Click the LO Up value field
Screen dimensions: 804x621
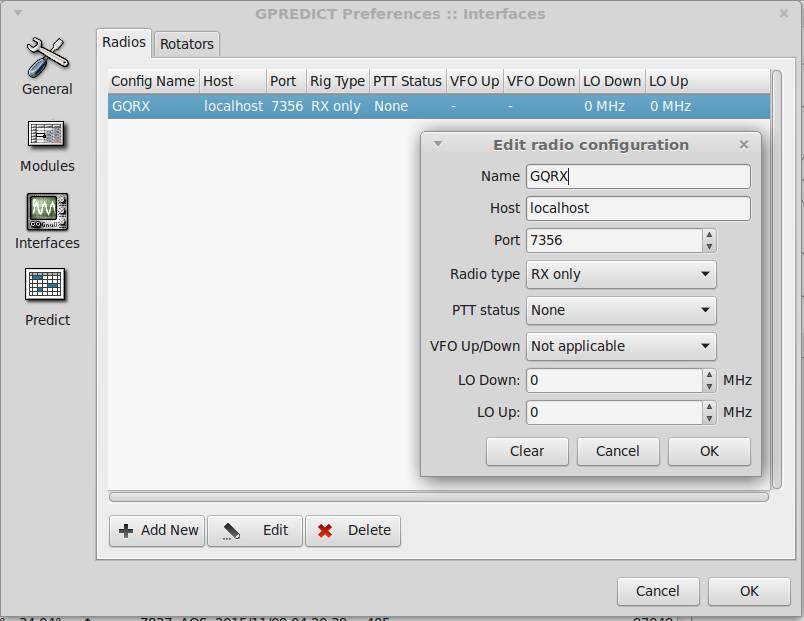tap(614, 412)
